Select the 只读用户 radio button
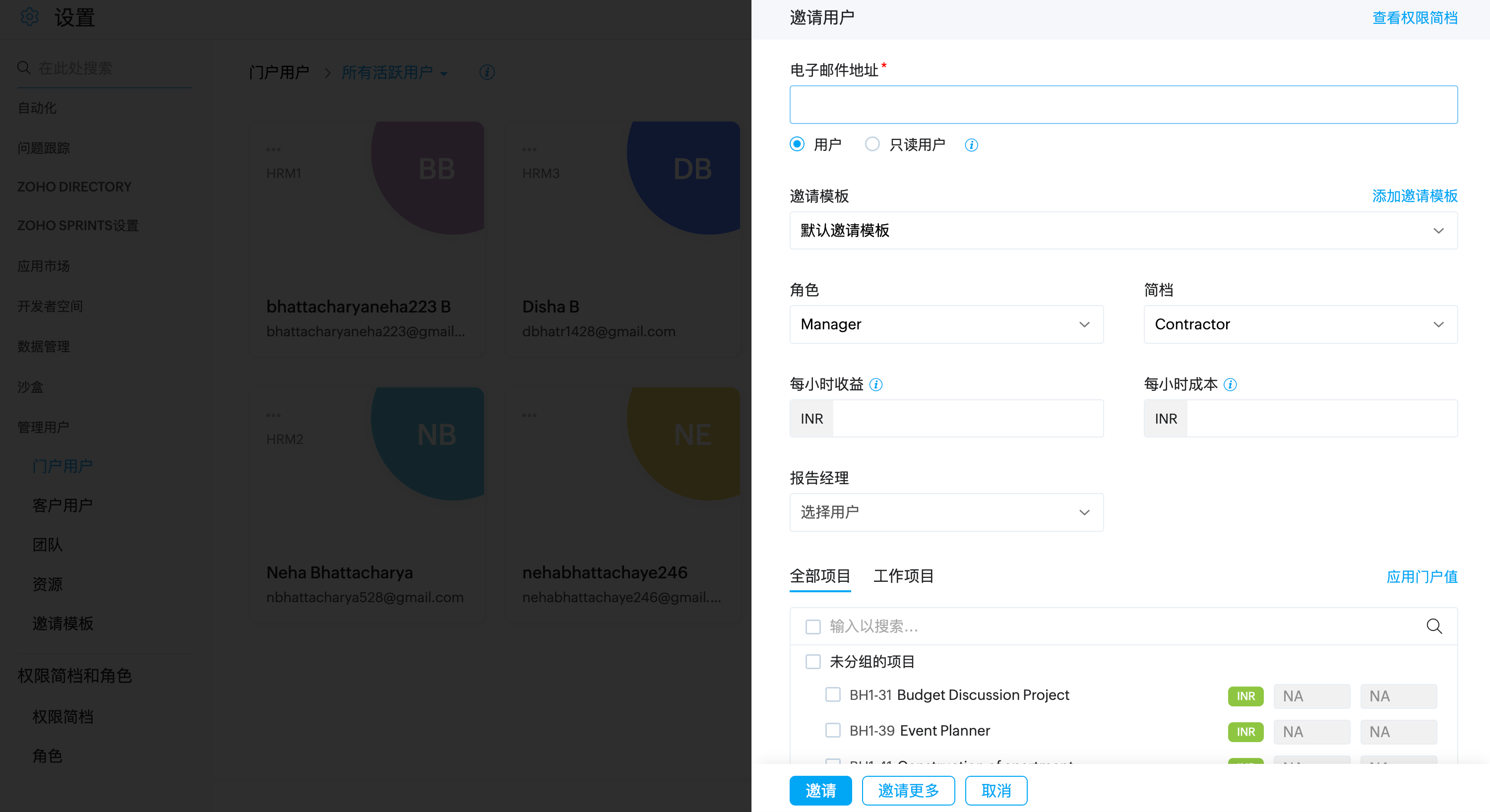 click(872, 144)
